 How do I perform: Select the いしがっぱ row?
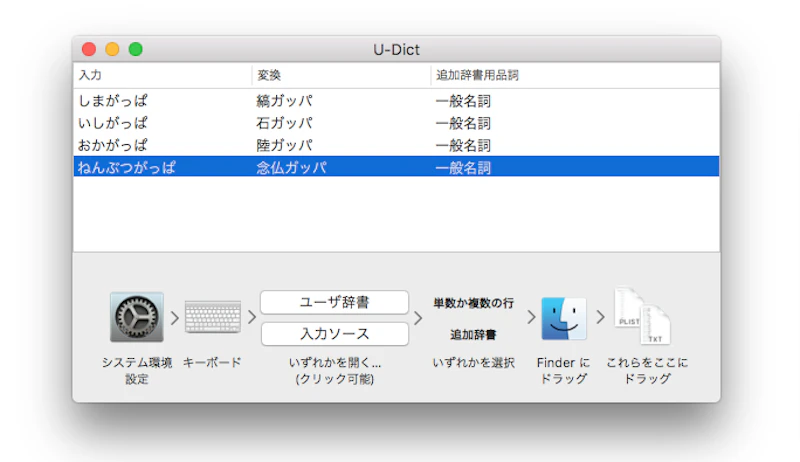pyautogui.click(x=396, y=123)
